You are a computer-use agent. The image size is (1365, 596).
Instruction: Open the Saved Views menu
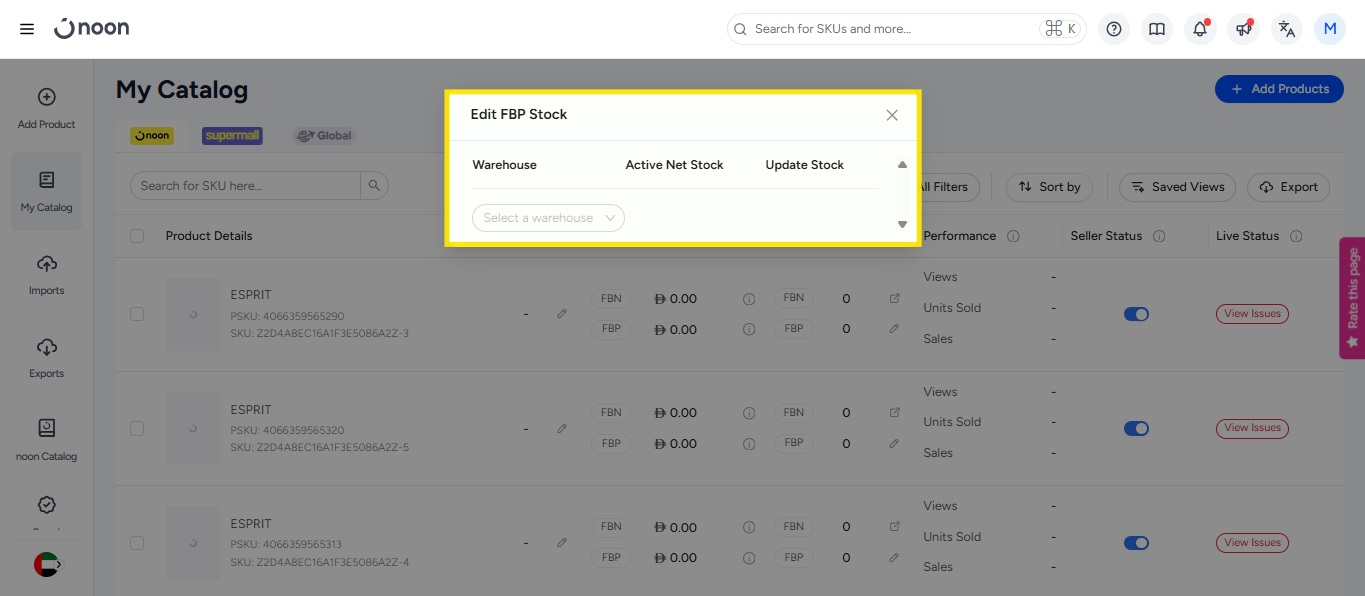[1177, 187]
